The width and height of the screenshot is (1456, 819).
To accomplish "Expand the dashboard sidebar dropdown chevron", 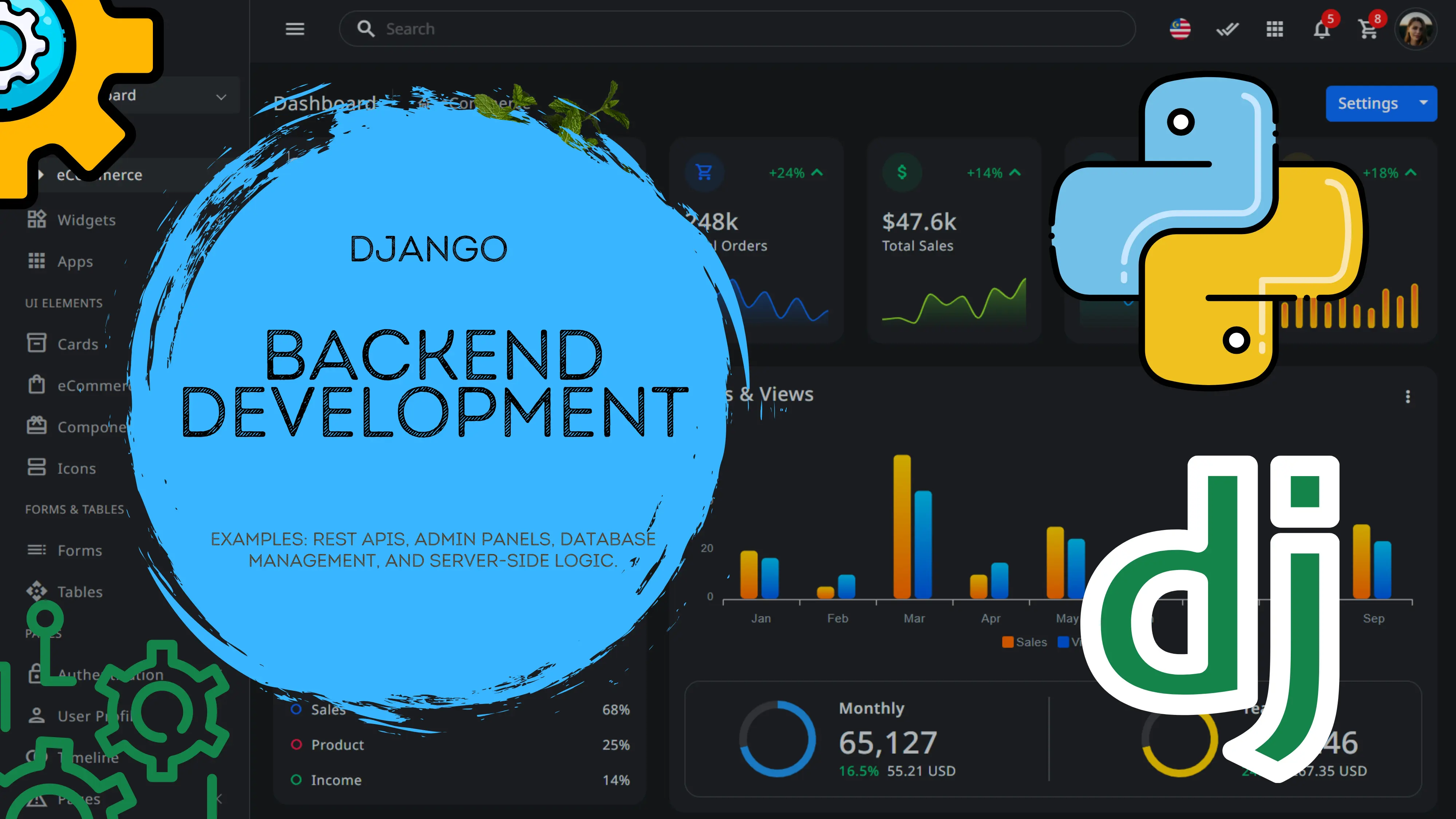I will pos(221,97).
